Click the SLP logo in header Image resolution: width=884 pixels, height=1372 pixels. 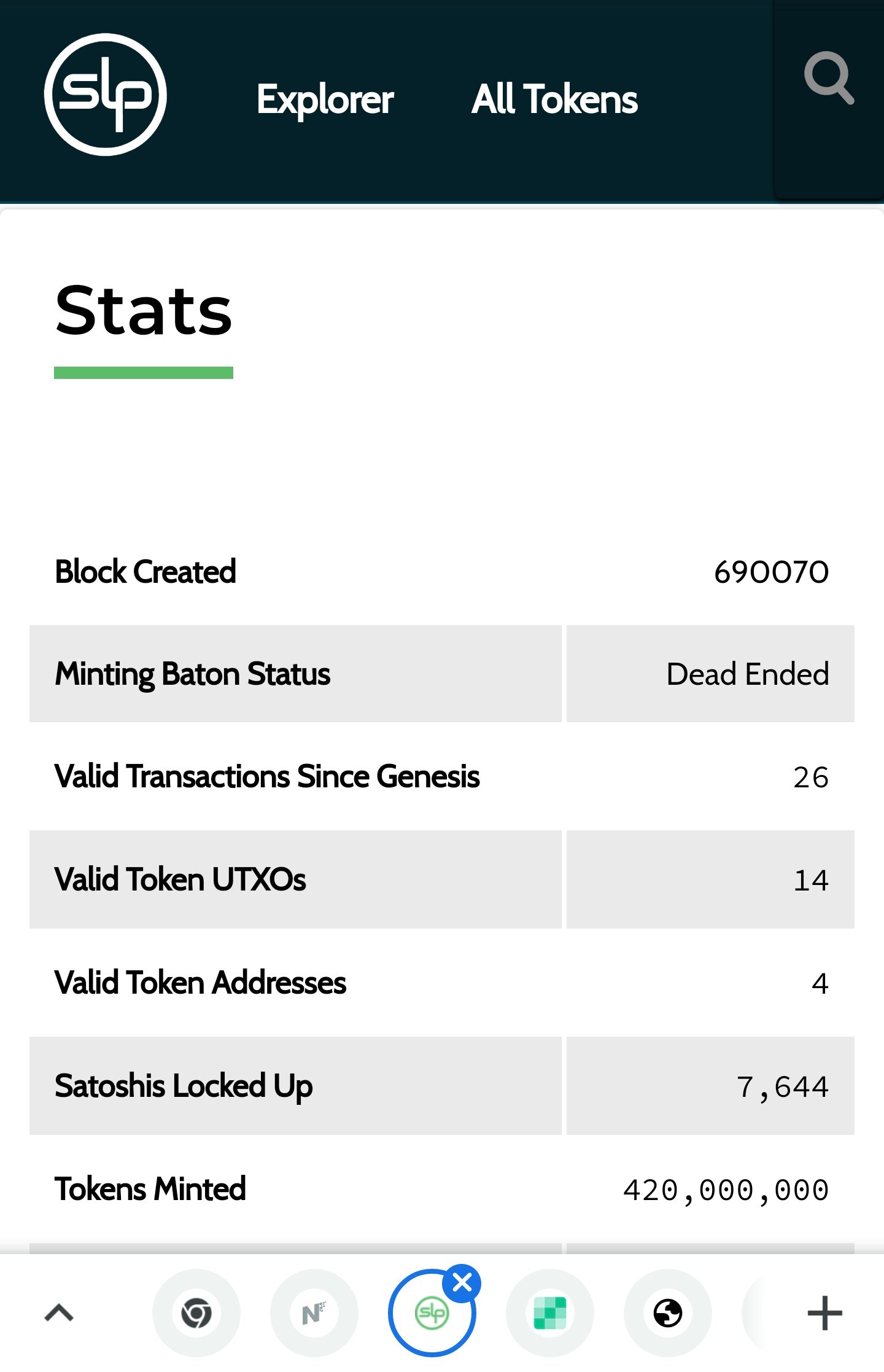pos(106,95)
